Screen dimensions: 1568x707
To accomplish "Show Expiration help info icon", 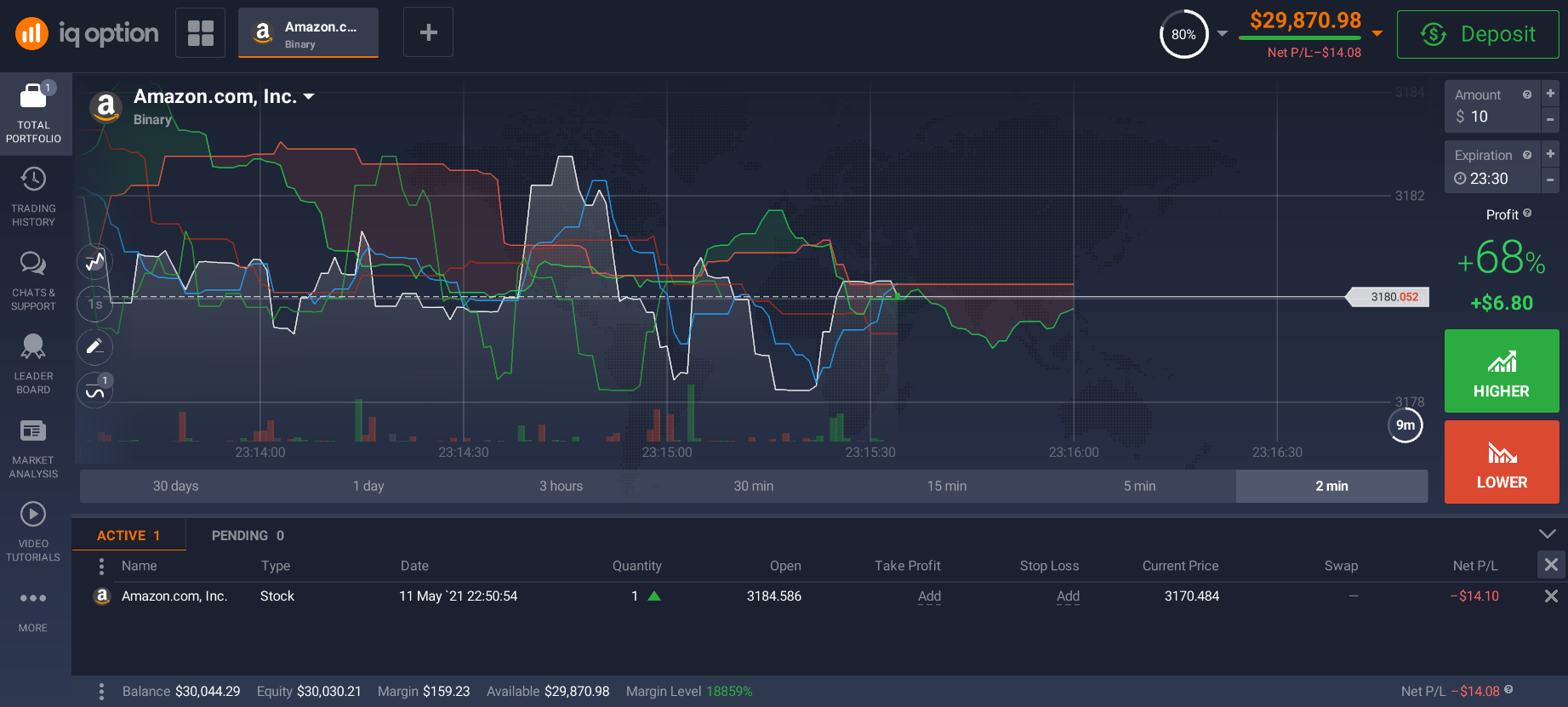I will coord(1527,155).
